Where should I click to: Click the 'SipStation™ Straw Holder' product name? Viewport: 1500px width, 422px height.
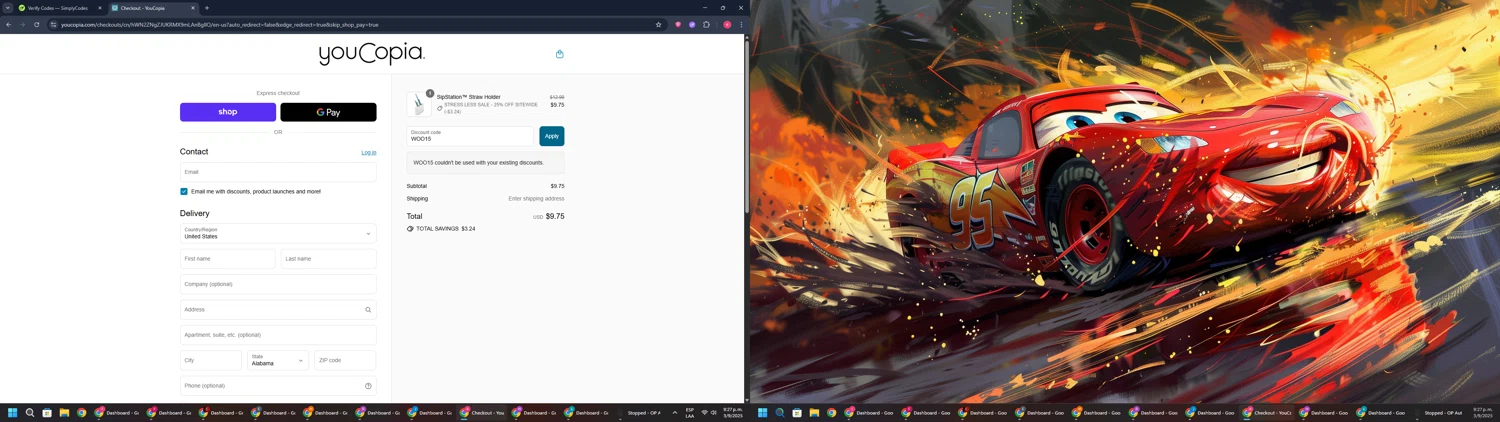tap(469, 97)
